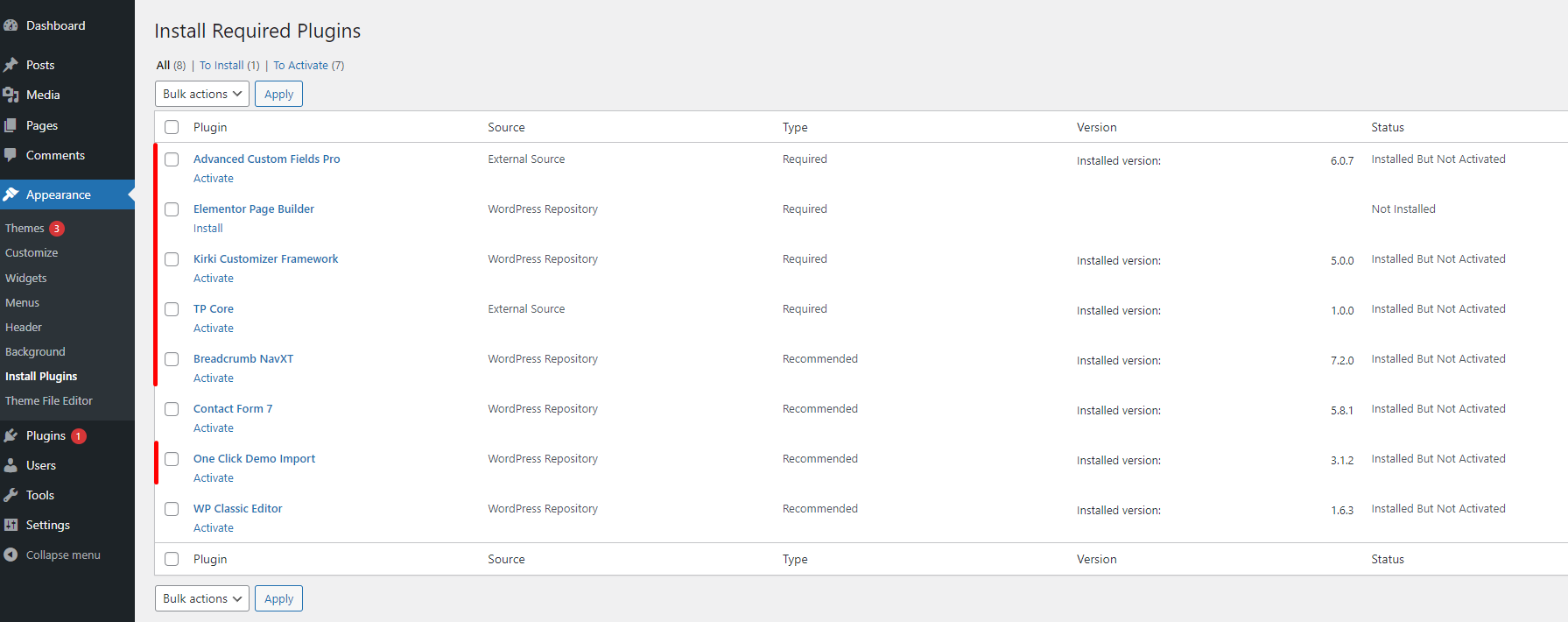
Task: Check the WP Classic Editor checkbox
Action: pyautogui.click(x=172, y=509)
